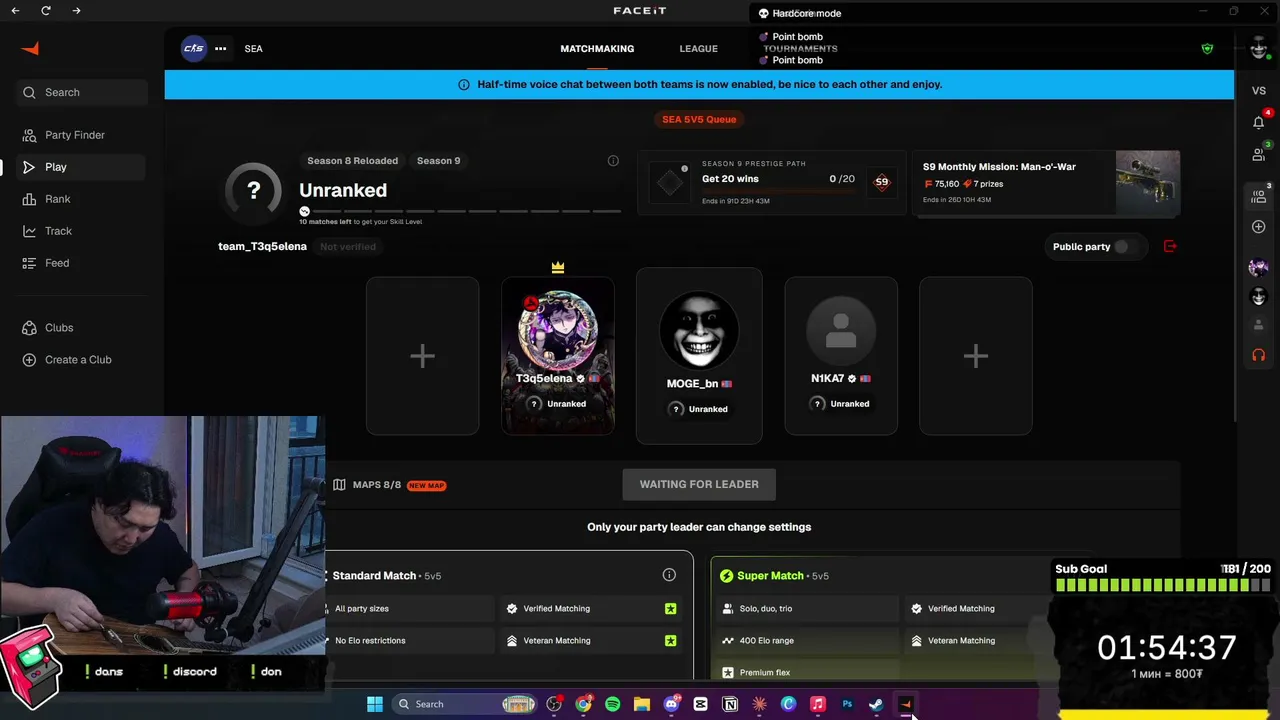This screenshot has width=1280, height=720.
Task: Click the Waiting for Leader button
Action: pos(699,485)
